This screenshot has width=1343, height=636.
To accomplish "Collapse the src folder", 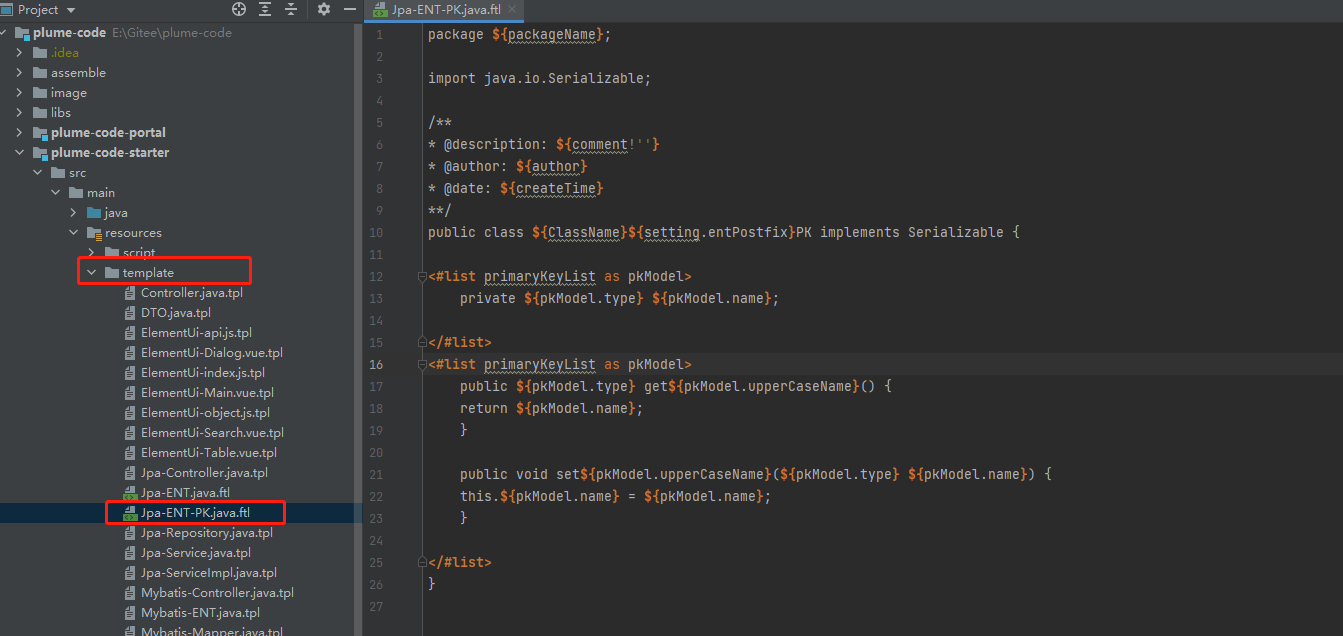I will 37,173.
